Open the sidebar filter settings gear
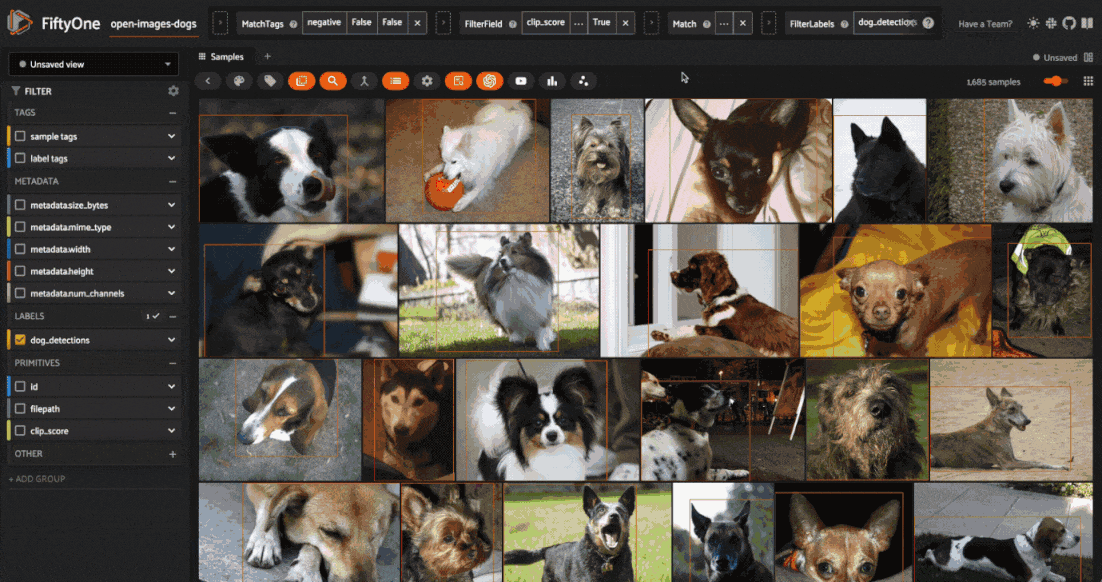Screen dimensions: 1102x582 173,91
